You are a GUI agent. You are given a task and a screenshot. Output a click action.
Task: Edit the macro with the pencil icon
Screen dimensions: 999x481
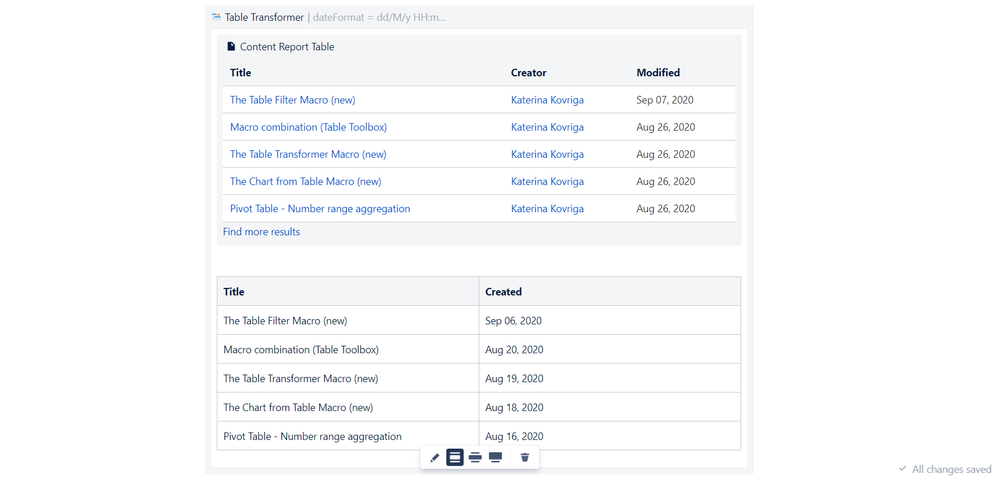tap(435, 457)
